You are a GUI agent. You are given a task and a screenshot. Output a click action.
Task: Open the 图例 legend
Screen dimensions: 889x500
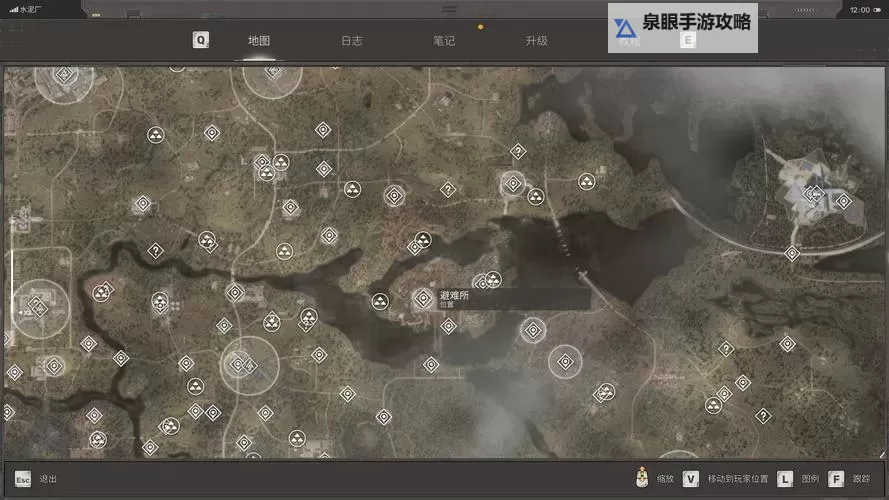point(810,479)
